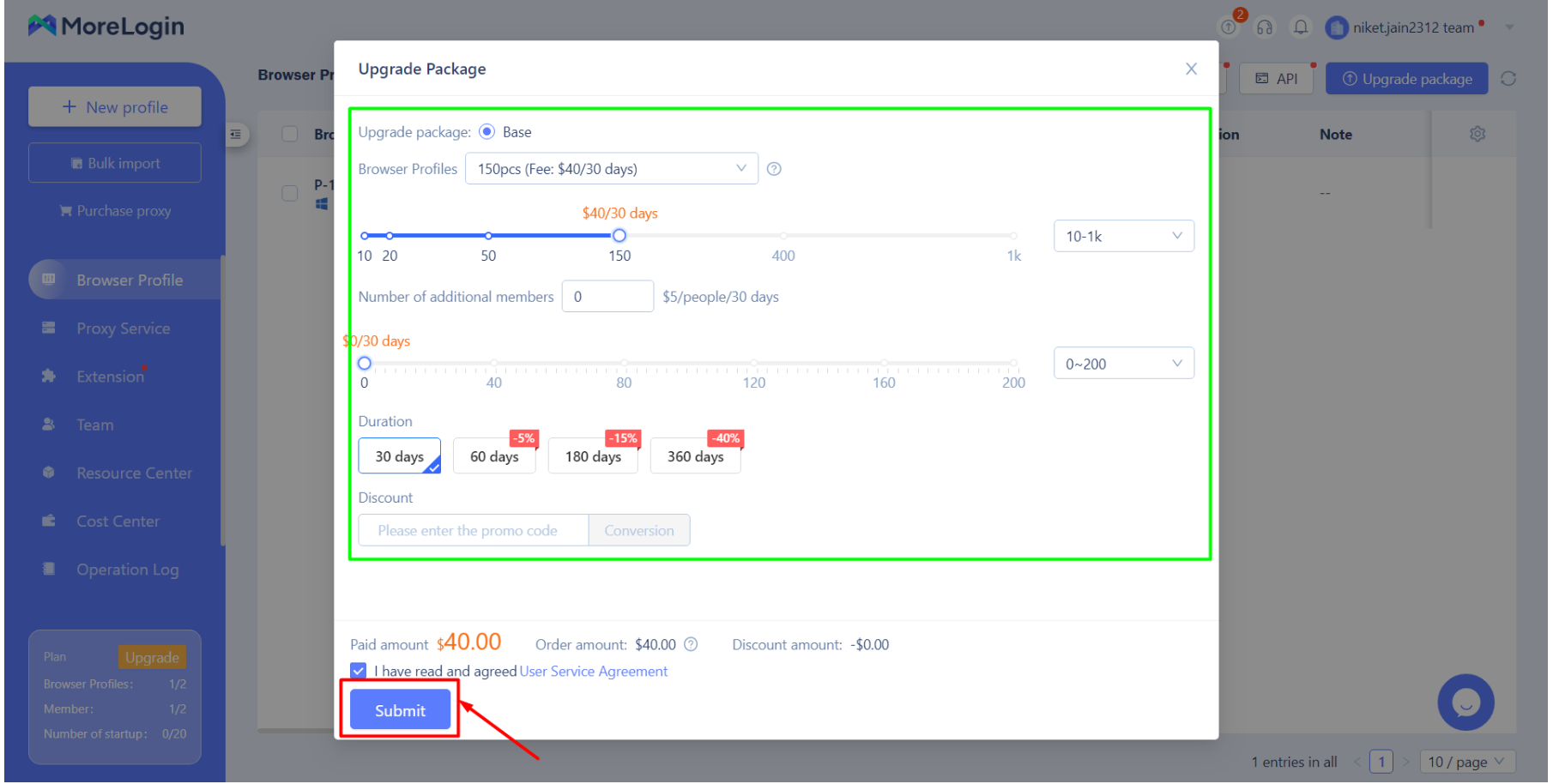1553x784 pixels.
Task: Click the Bulk import button
Action: (x=115, y=163)
